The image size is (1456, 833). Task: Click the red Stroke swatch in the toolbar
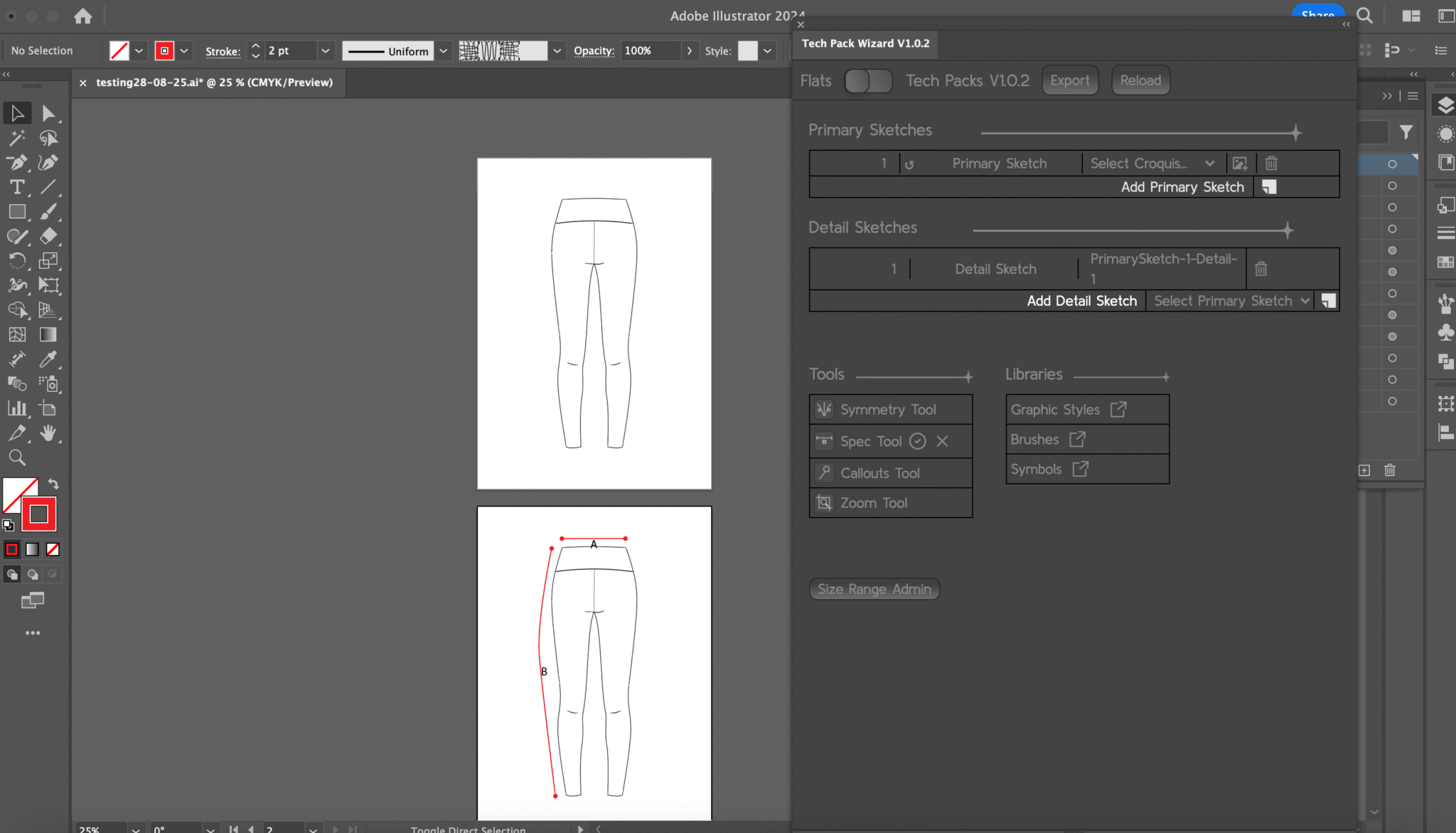tap(39, 514)
